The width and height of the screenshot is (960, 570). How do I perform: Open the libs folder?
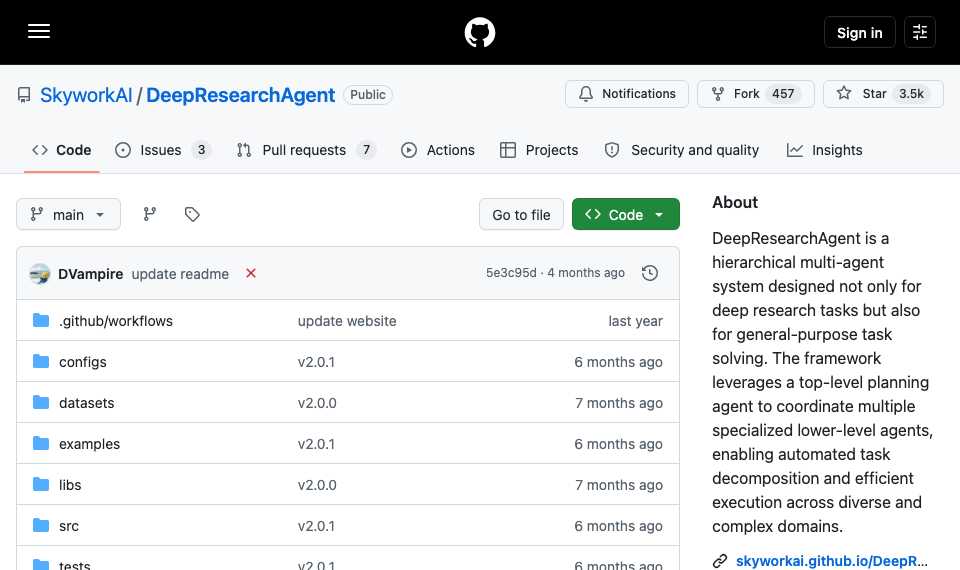click(x=70, y=485)
